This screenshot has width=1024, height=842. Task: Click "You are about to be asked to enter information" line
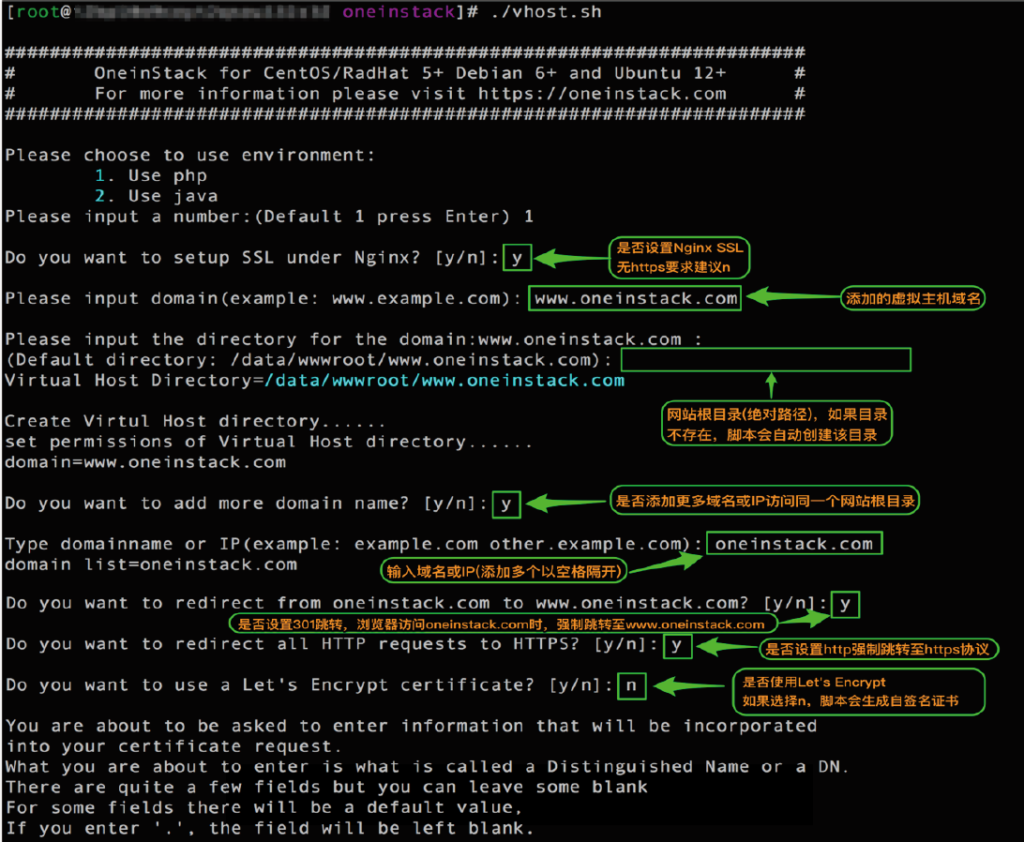tap(411, 726)
